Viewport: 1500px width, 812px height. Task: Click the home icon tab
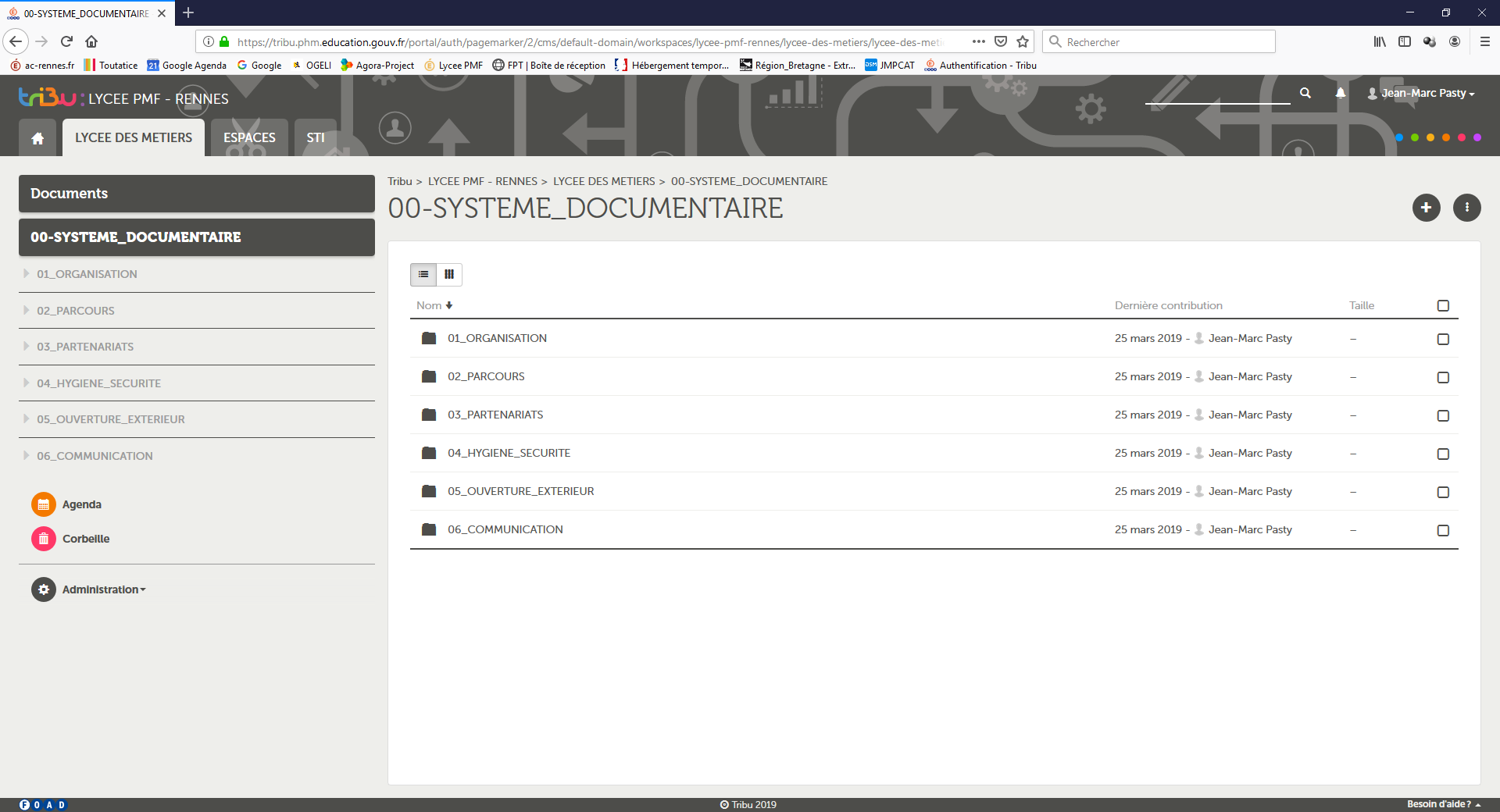click(x=37, y=138)
